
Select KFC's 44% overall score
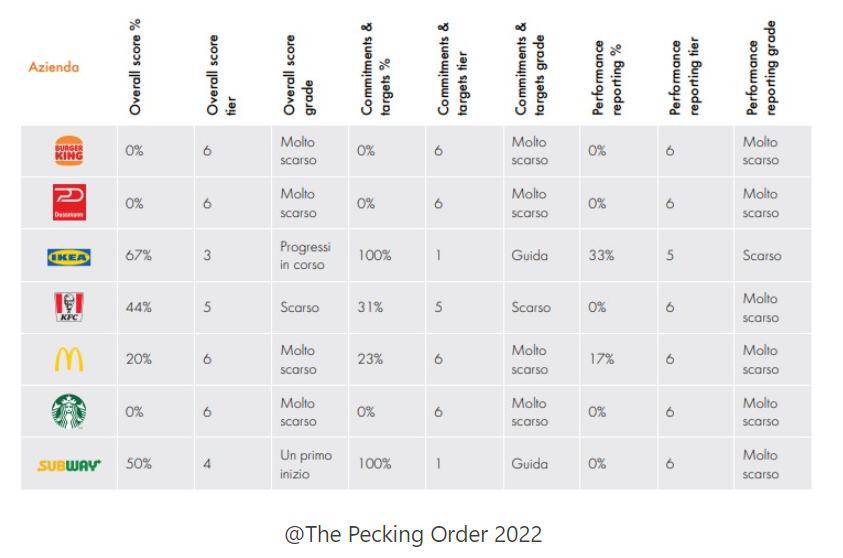pos(139,308)
